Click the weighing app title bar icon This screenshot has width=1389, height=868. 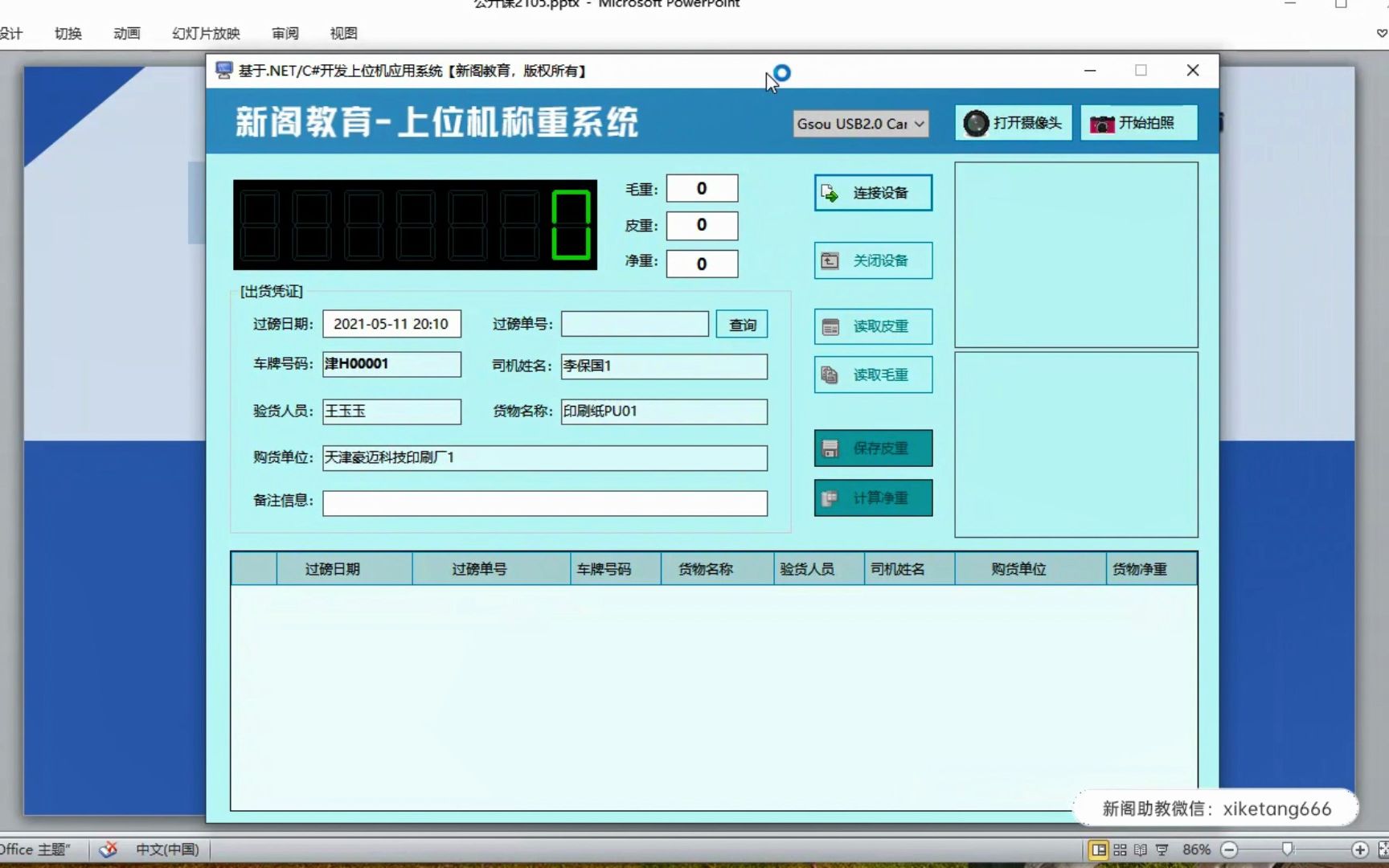224,71
